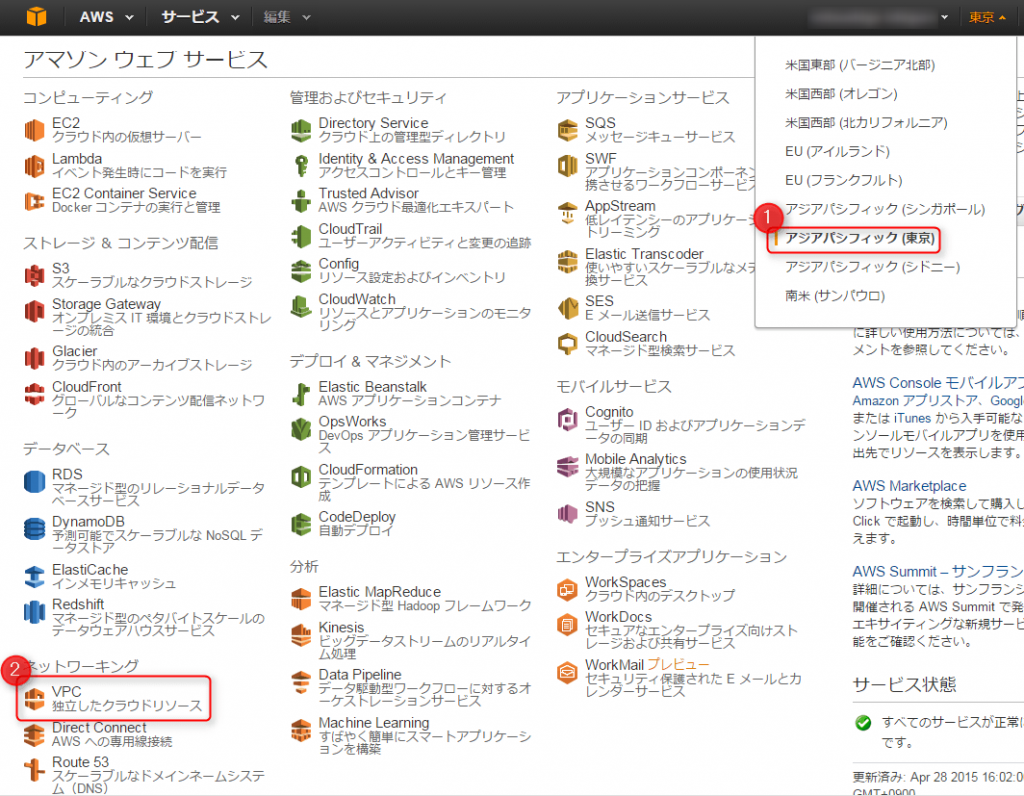Click the Direct Connect icon
This screenshot has width=1024, height=796.
(34, 735)
